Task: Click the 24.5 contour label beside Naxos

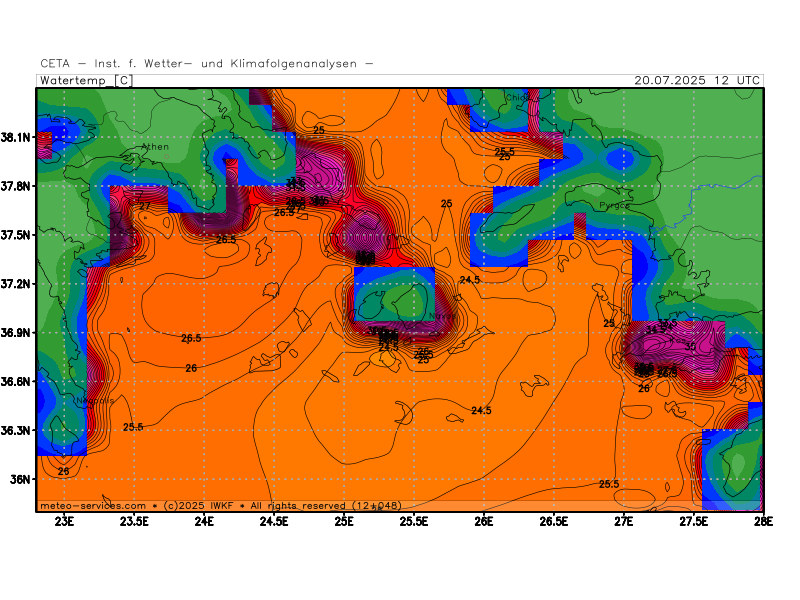Action: [x=469, y=280]
